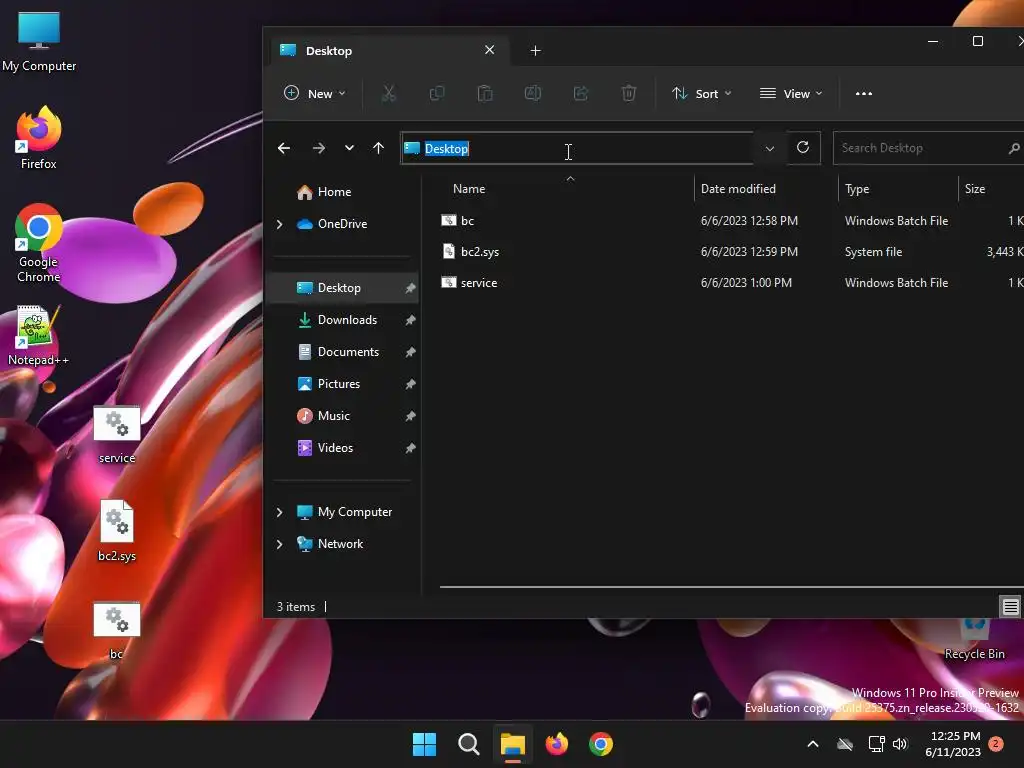Unpin Downloads via its pin icon

point(409,320)
